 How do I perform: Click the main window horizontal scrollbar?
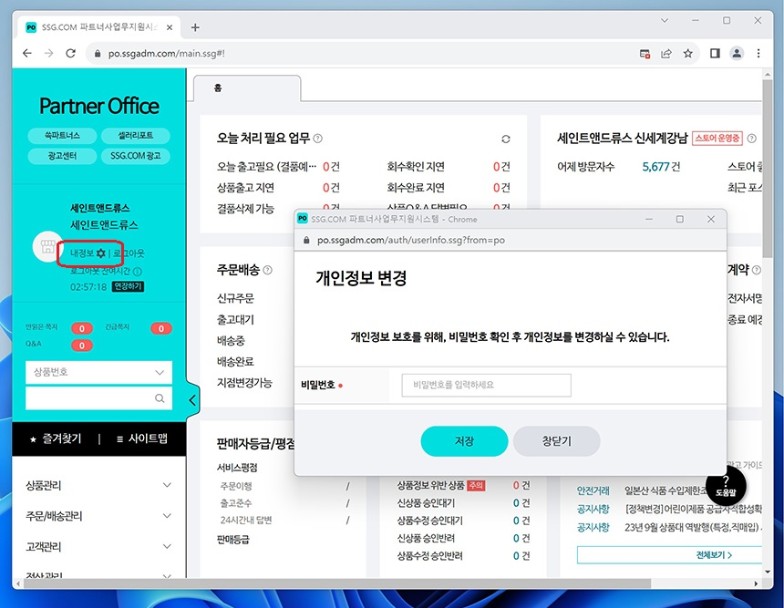337,584
